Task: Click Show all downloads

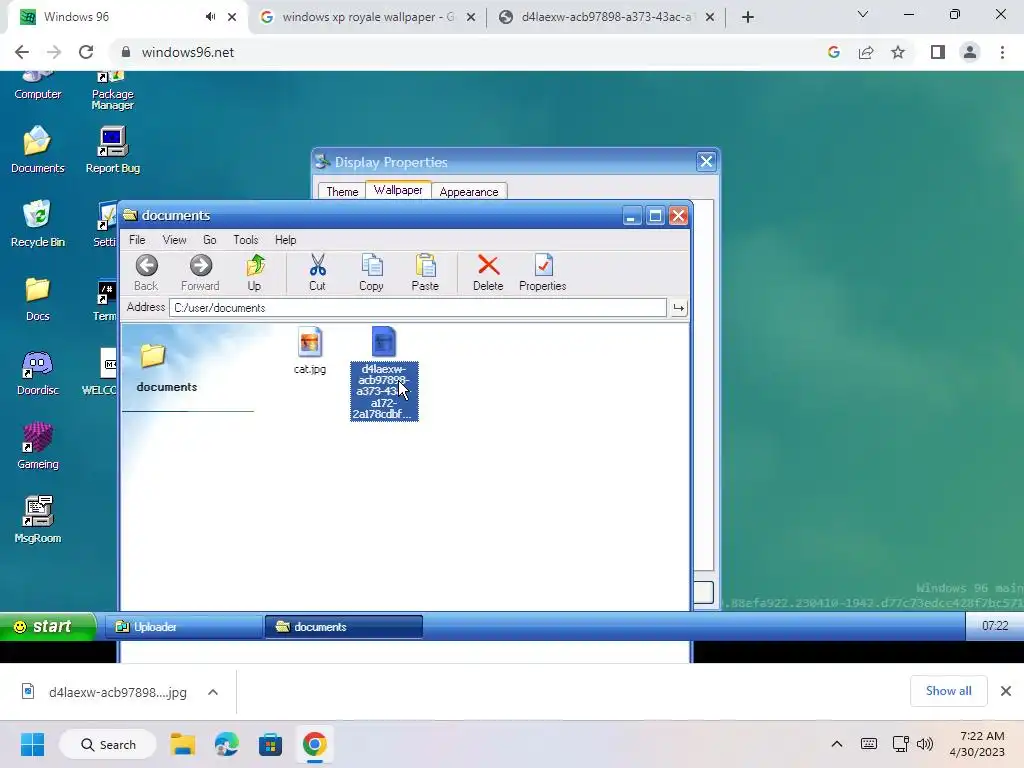Action: click(x=948, y=691)
